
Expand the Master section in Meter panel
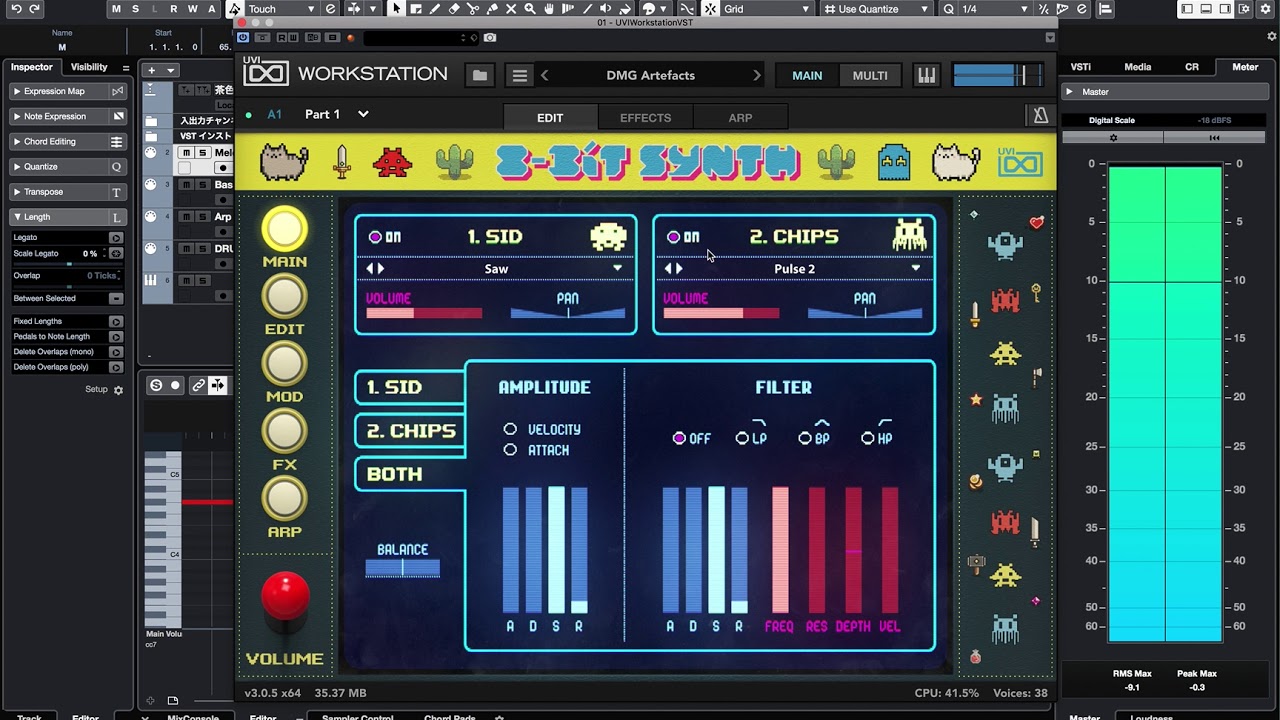tap(1069, 92)
